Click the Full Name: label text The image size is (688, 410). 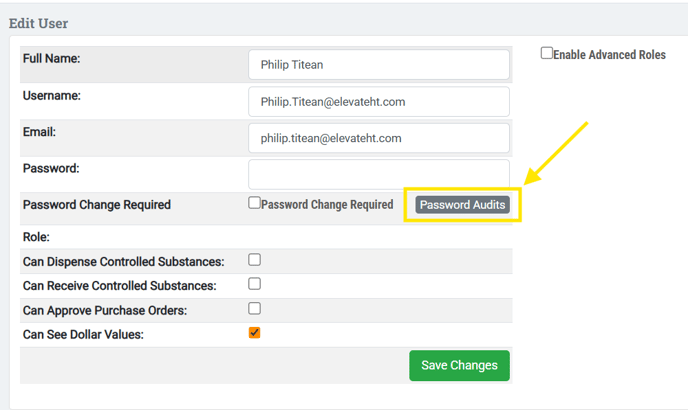51,59
